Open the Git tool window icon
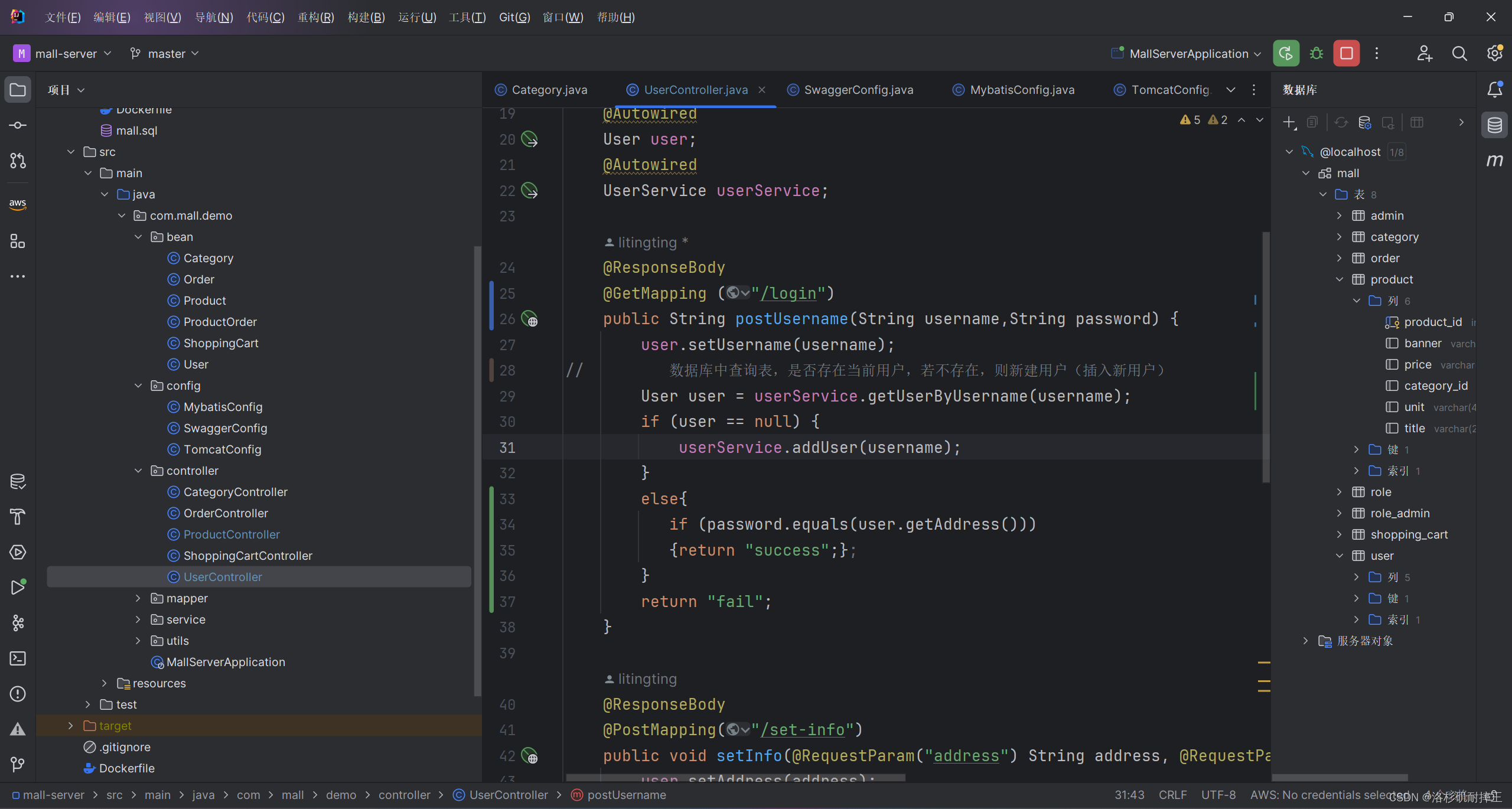 click(18, 765)
